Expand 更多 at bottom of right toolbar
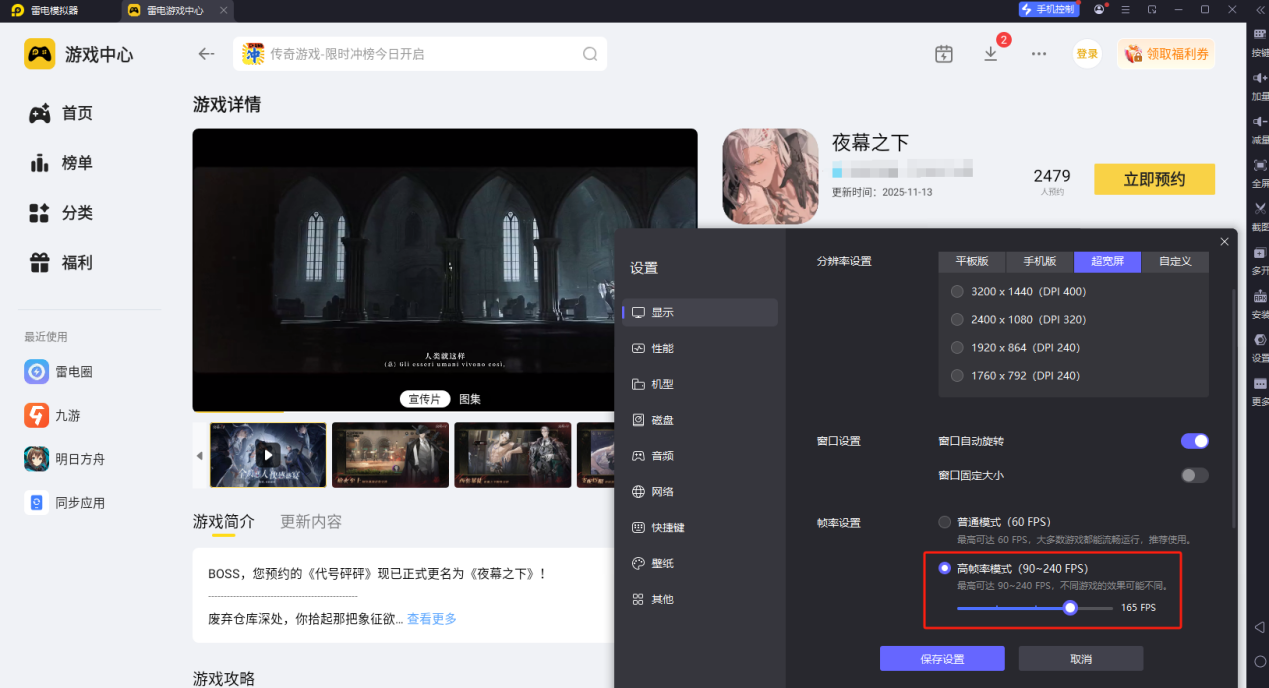Viewport: 1269px width, 688px height. (1258, 385)
